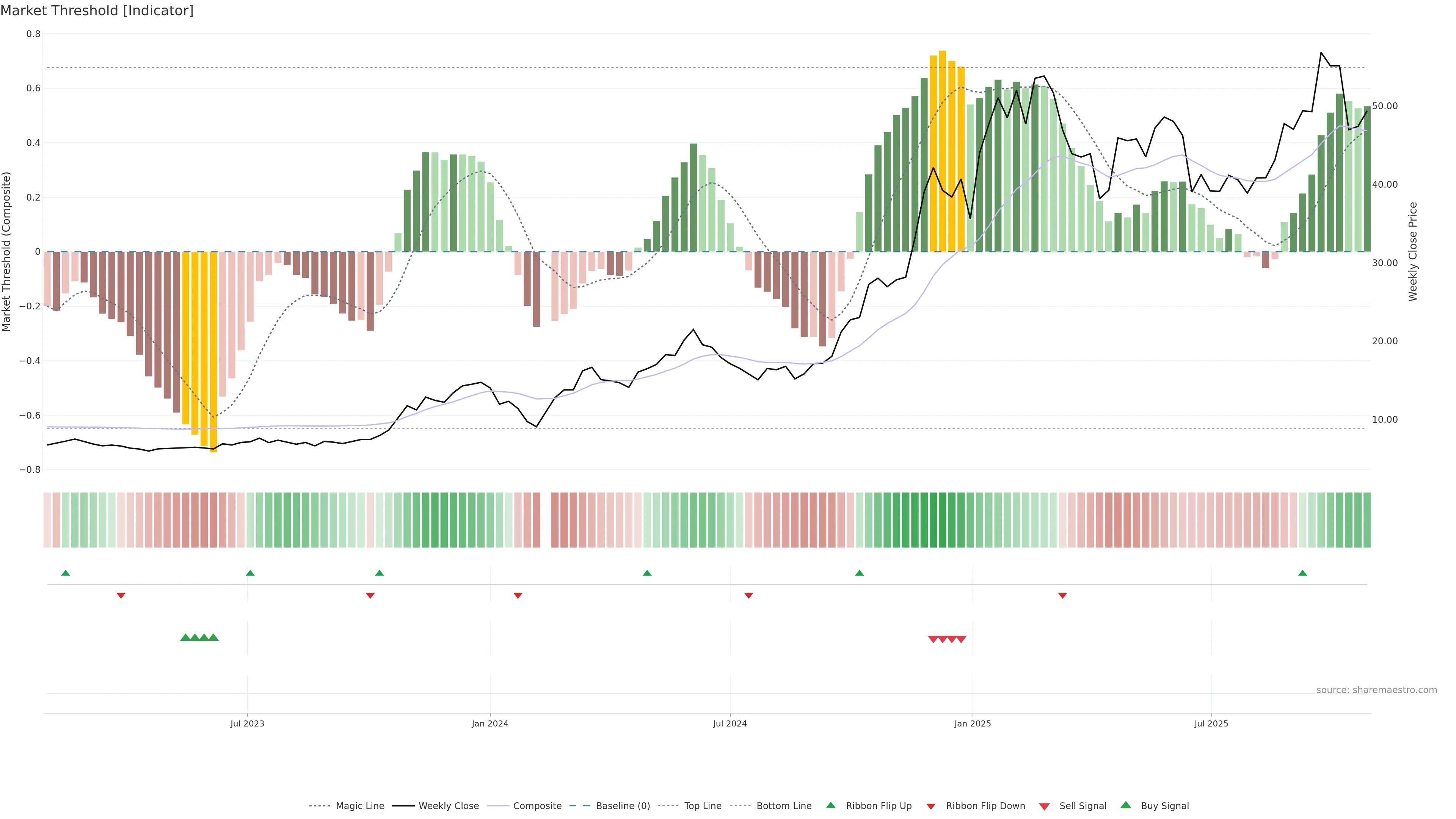The width and height of the screenshot is (1456, 819).
Task: Click the Market Threshold [Indicator] title
Action: click(97, 11)
